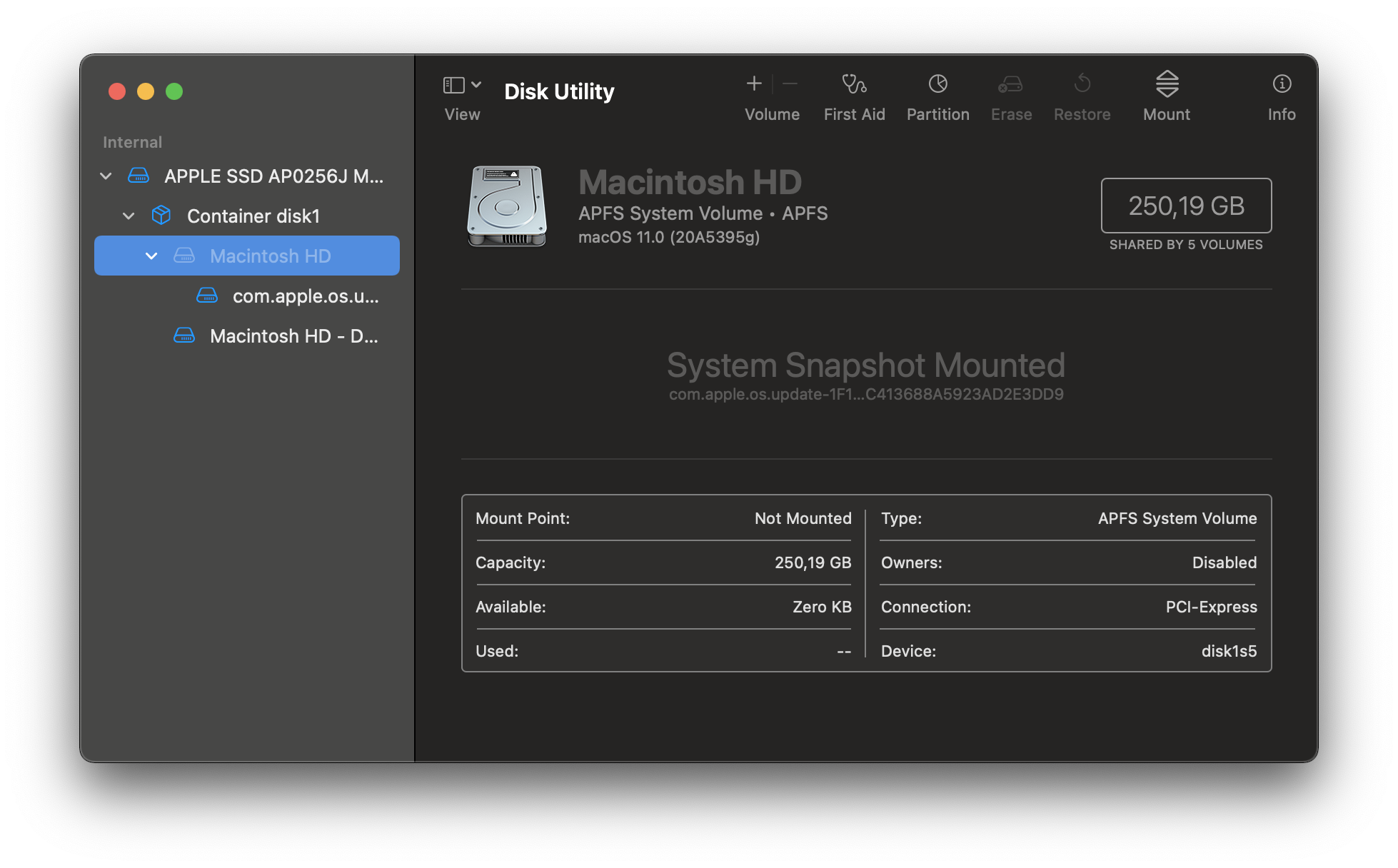The image size is (1398, 868).
Task: Click the Erase drive icon
Action: coord(1010,84)
